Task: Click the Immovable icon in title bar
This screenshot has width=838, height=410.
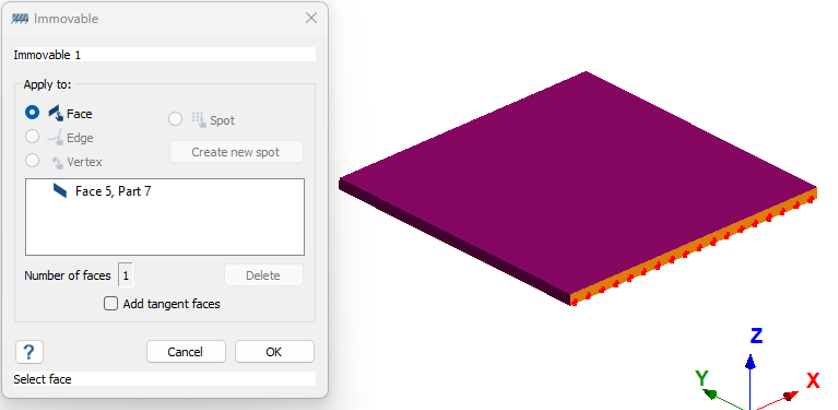Action: point(20,18)
